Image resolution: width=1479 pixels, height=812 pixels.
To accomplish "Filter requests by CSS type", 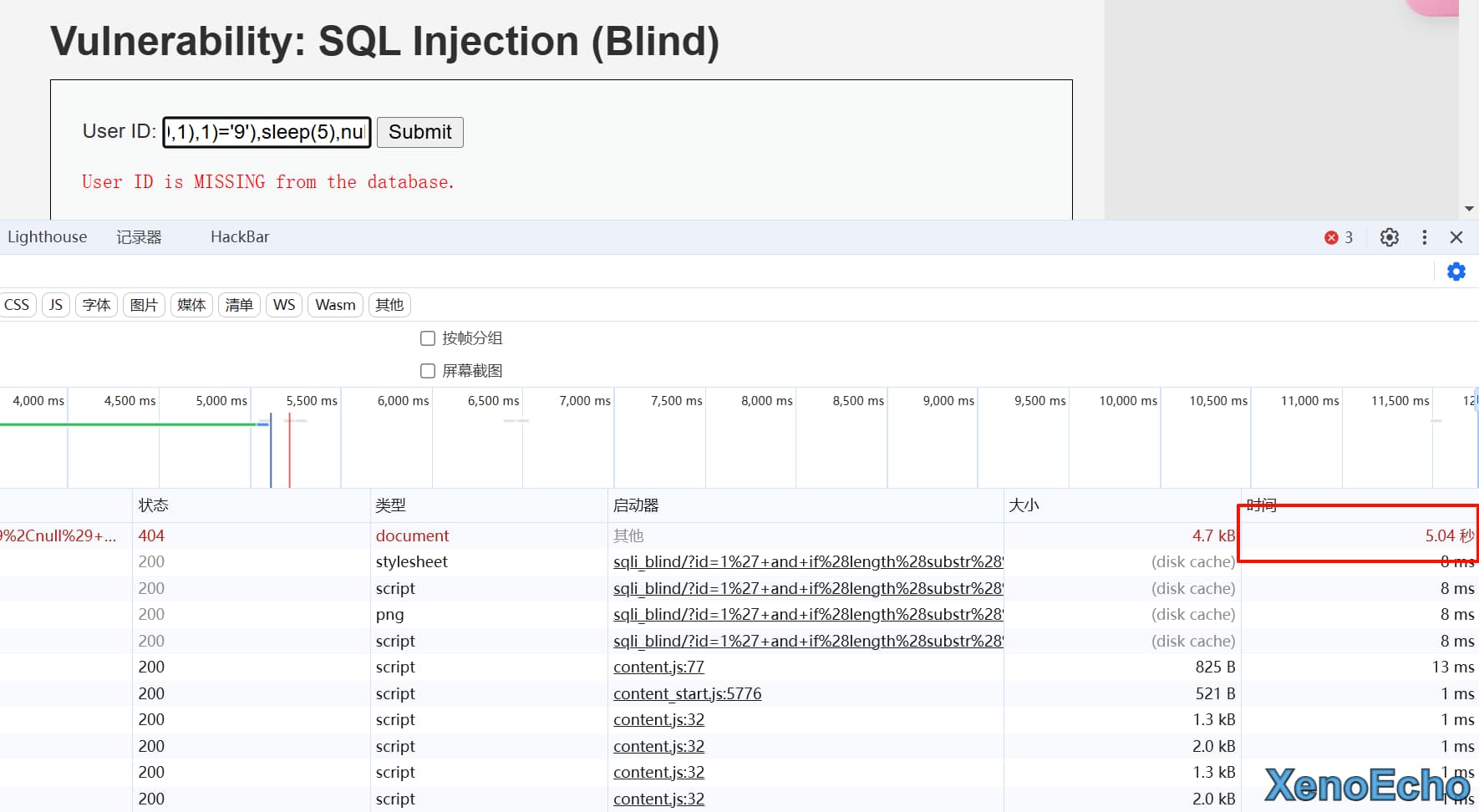I will (17, 305).
